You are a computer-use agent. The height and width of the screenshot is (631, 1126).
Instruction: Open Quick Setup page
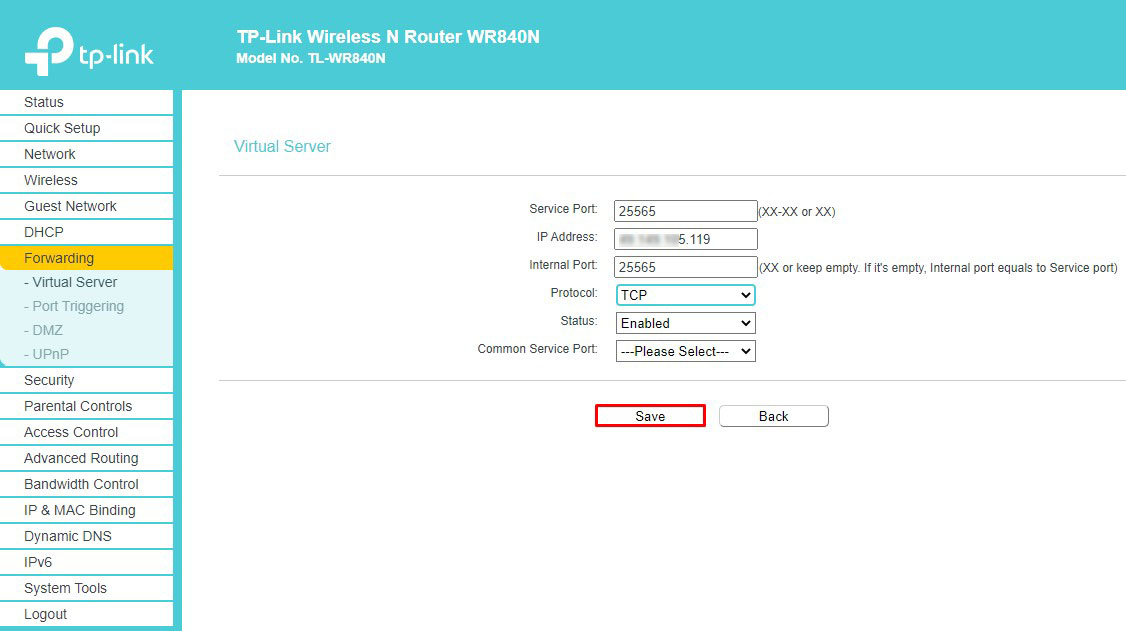(x=86, y=128)
